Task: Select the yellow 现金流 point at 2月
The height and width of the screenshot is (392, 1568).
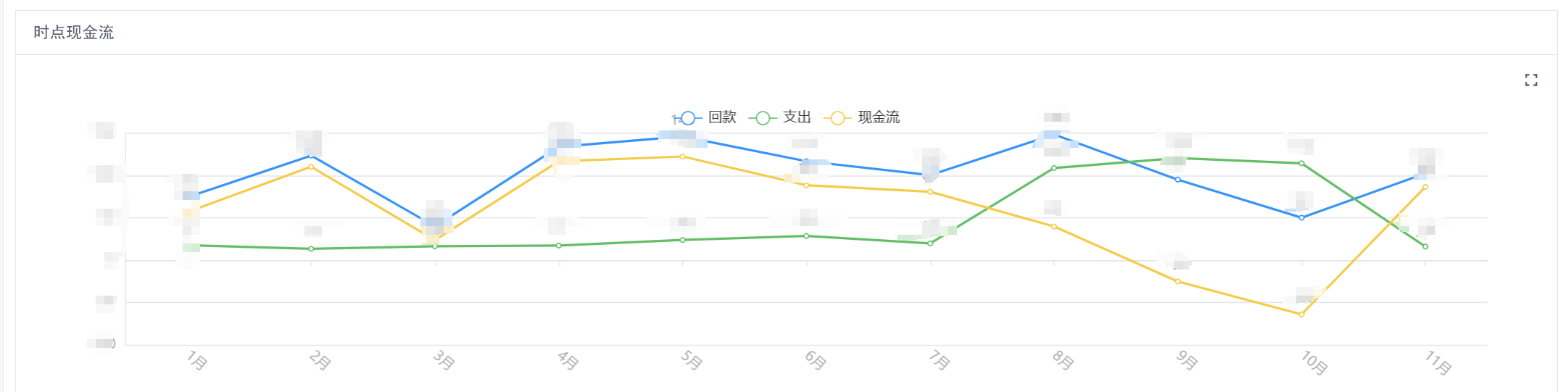Action: (311, 167)
